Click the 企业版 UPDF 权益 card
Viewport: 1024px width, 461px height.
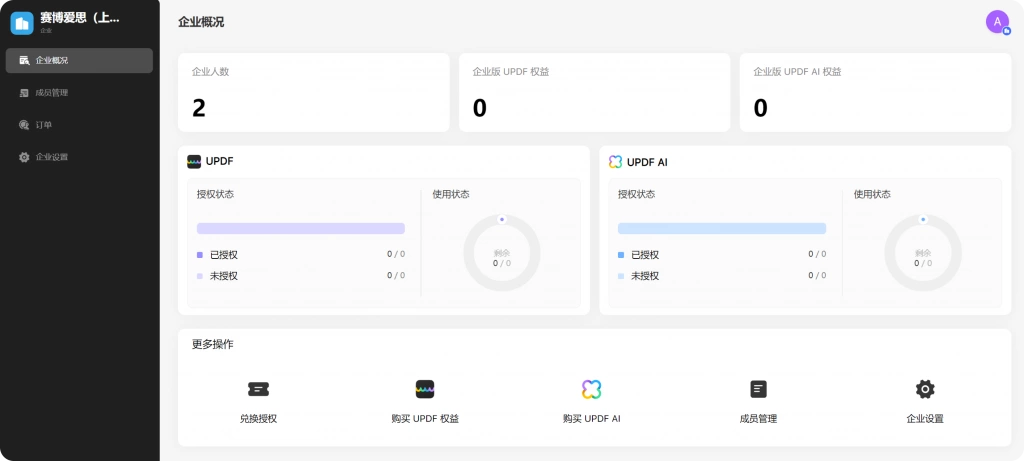click(594, 93)
